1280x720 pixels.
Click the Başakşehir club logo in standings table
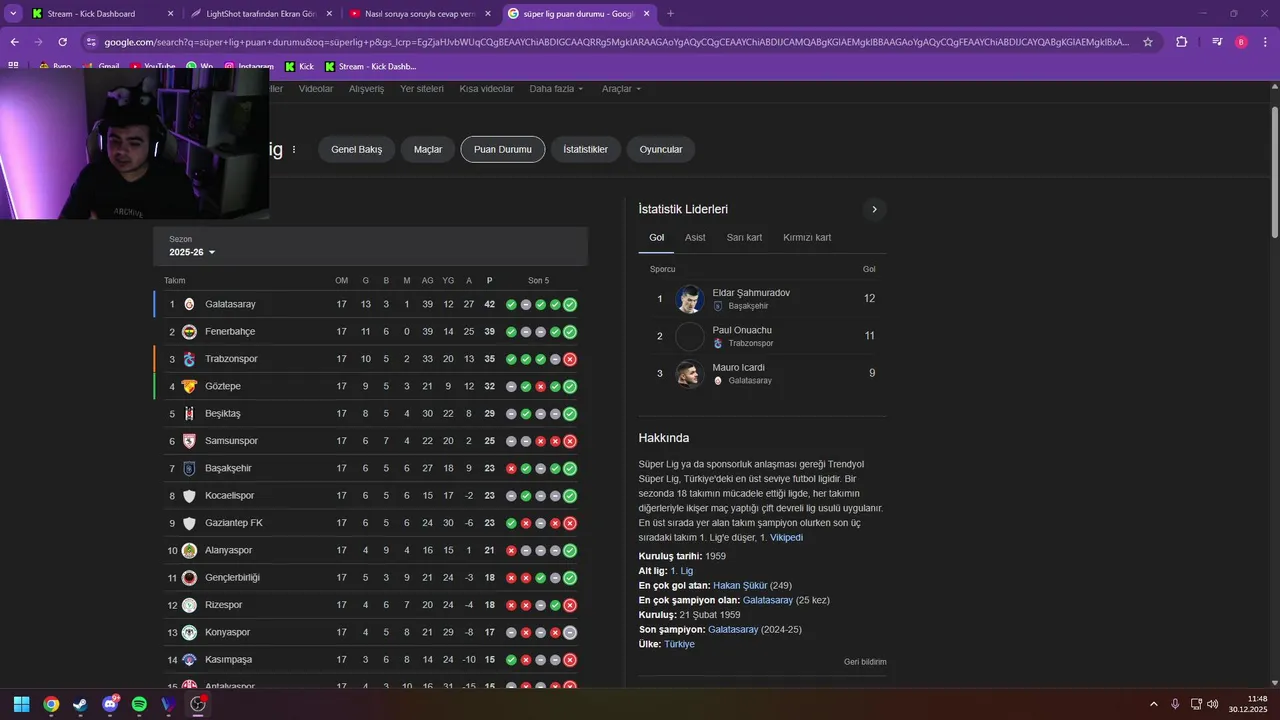(189, 468)
